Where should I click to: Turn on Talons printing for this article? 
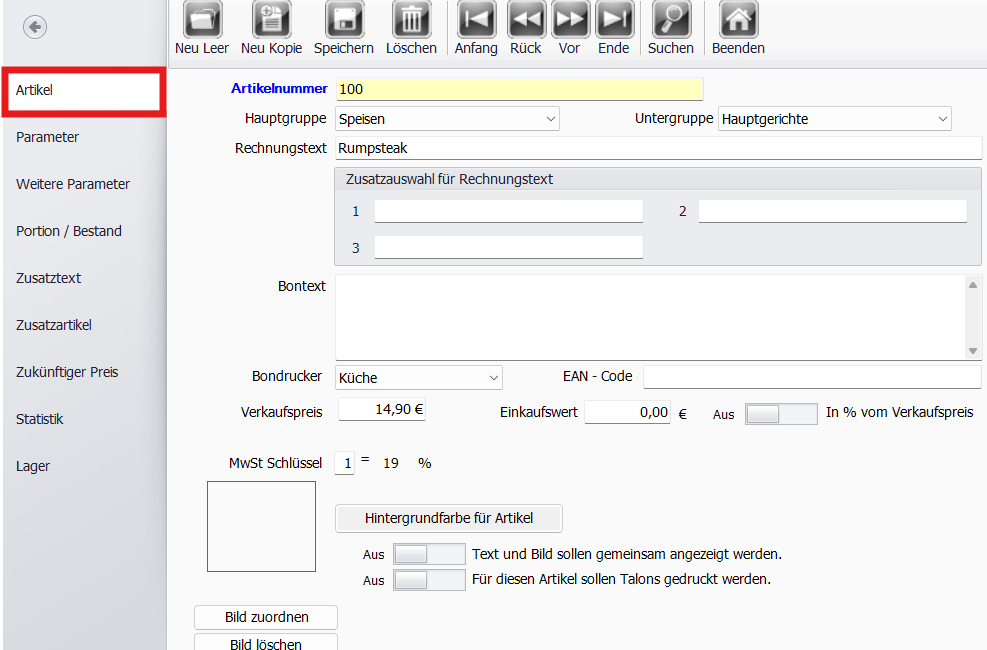pos(429,580)
